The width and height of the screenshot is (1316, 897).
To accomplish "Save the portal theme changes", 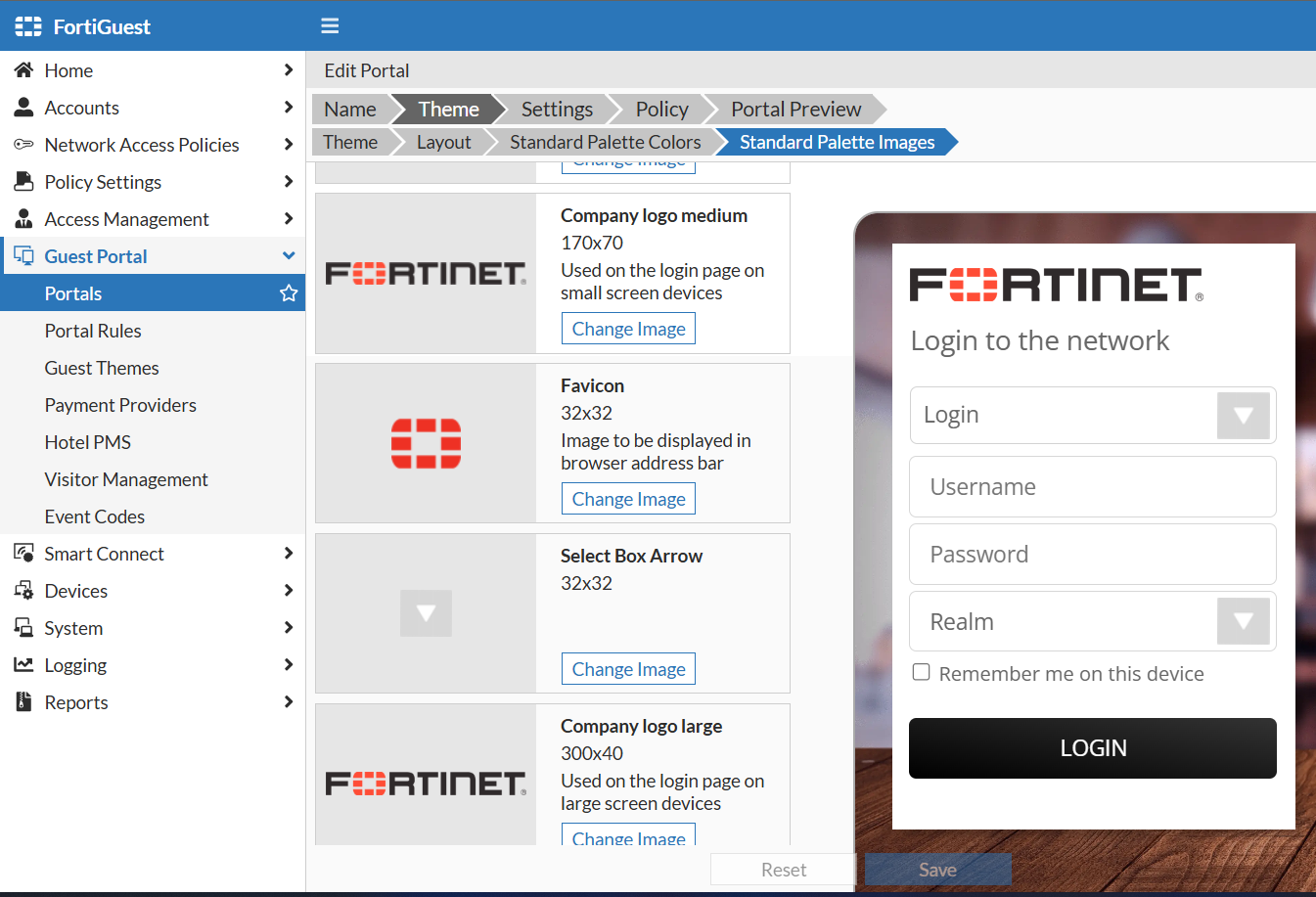I will pos(936,869).
